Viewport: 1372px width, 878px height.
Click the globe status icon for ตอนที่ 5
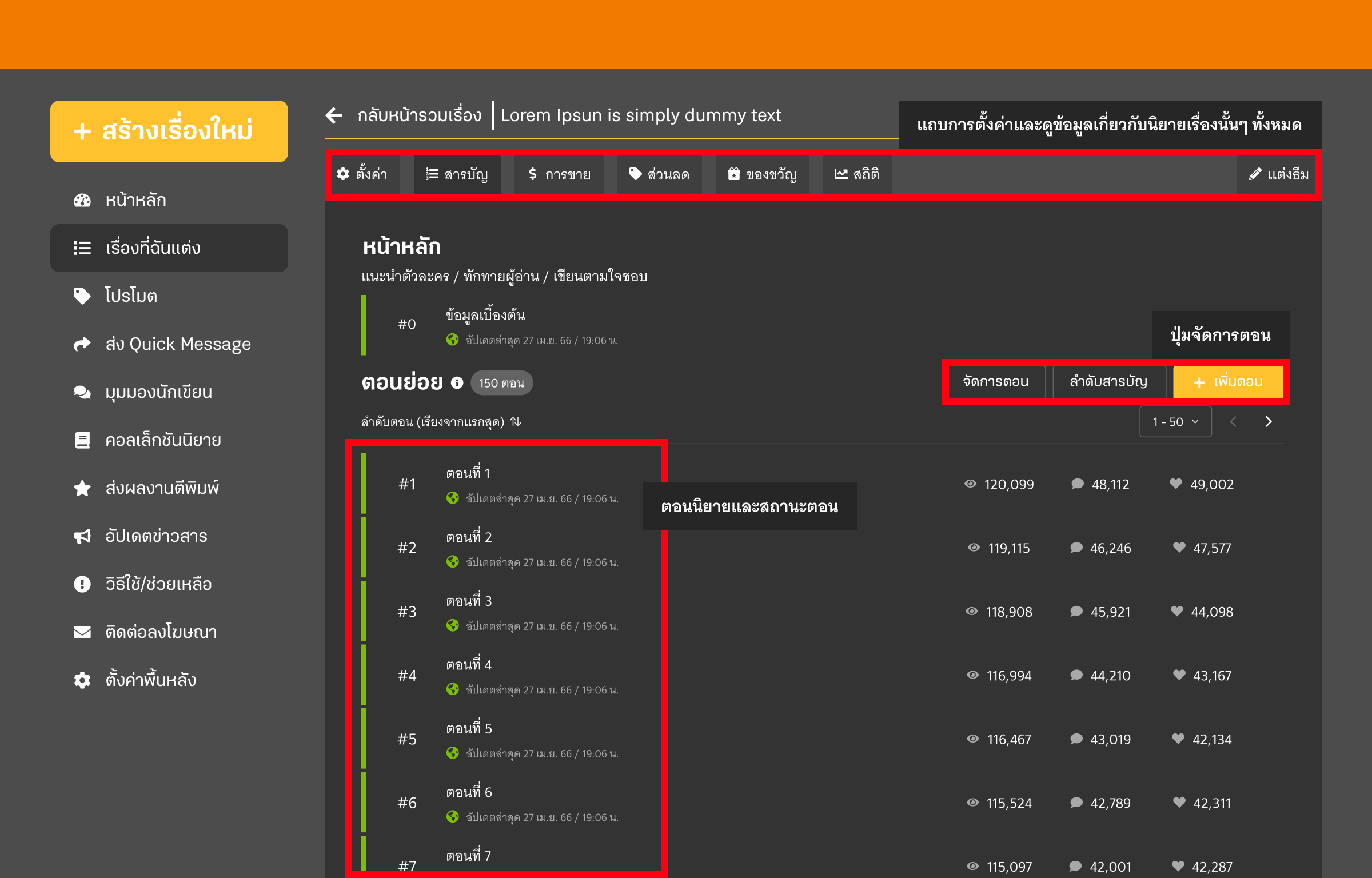[x=452, y=753]
